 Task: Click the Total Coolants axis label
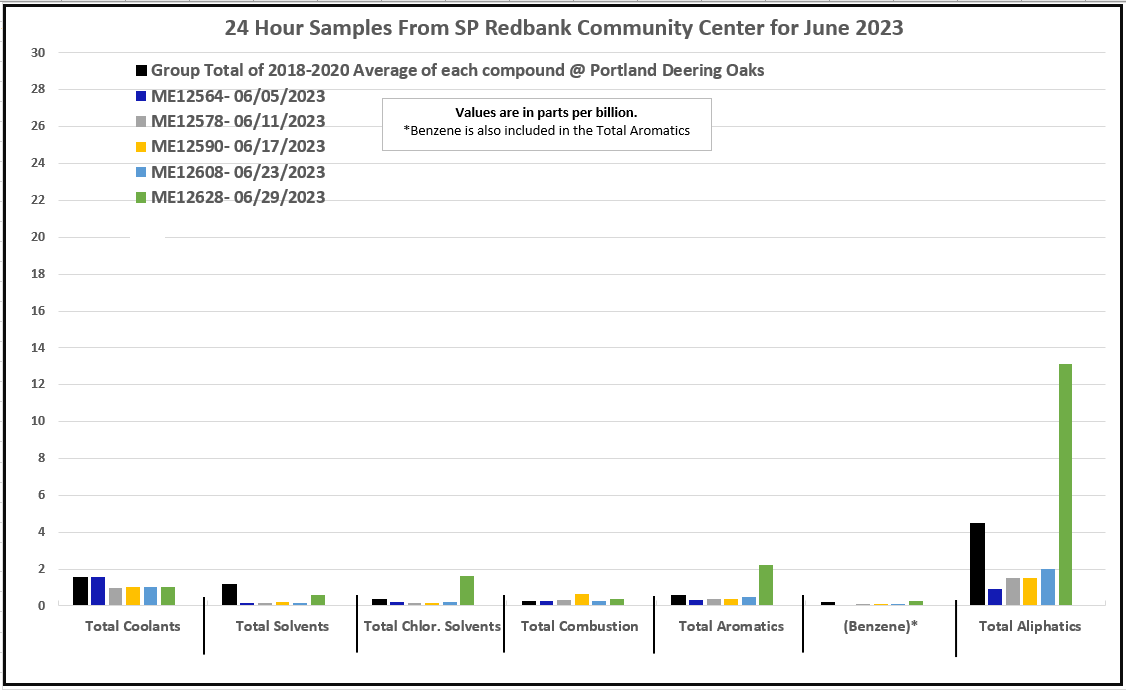tap(132, 627)
